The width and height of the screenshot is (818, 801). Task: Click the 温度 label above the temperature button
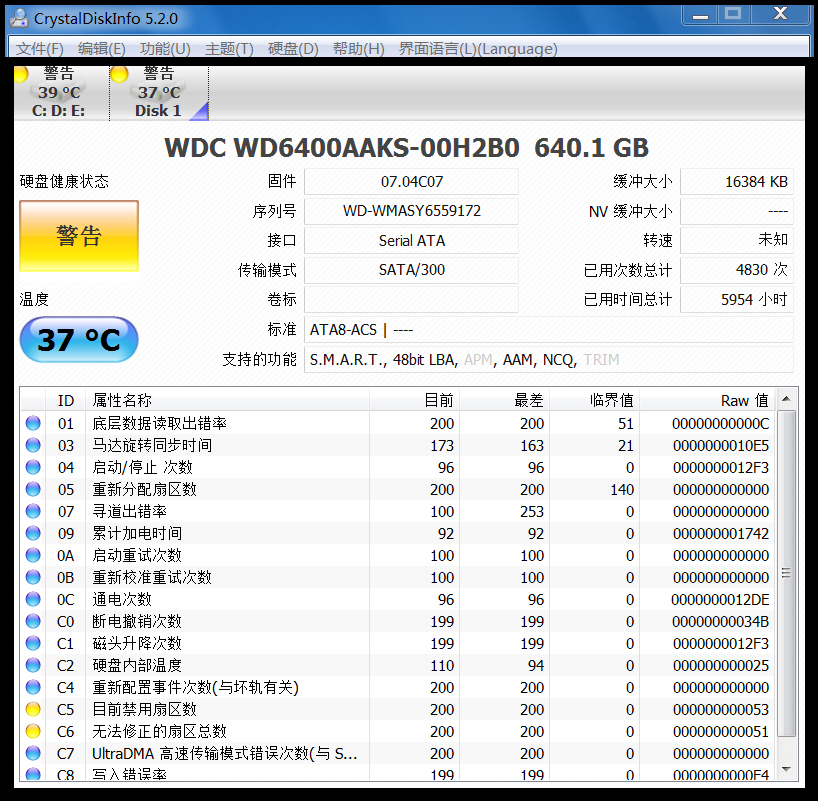pyautogui.click(x=34, y=300)
